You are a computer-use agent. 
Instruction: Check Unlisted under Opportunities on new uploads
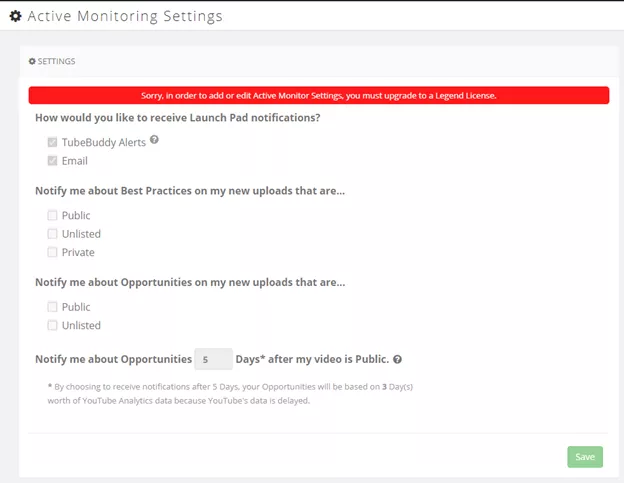tap(53, 325)
